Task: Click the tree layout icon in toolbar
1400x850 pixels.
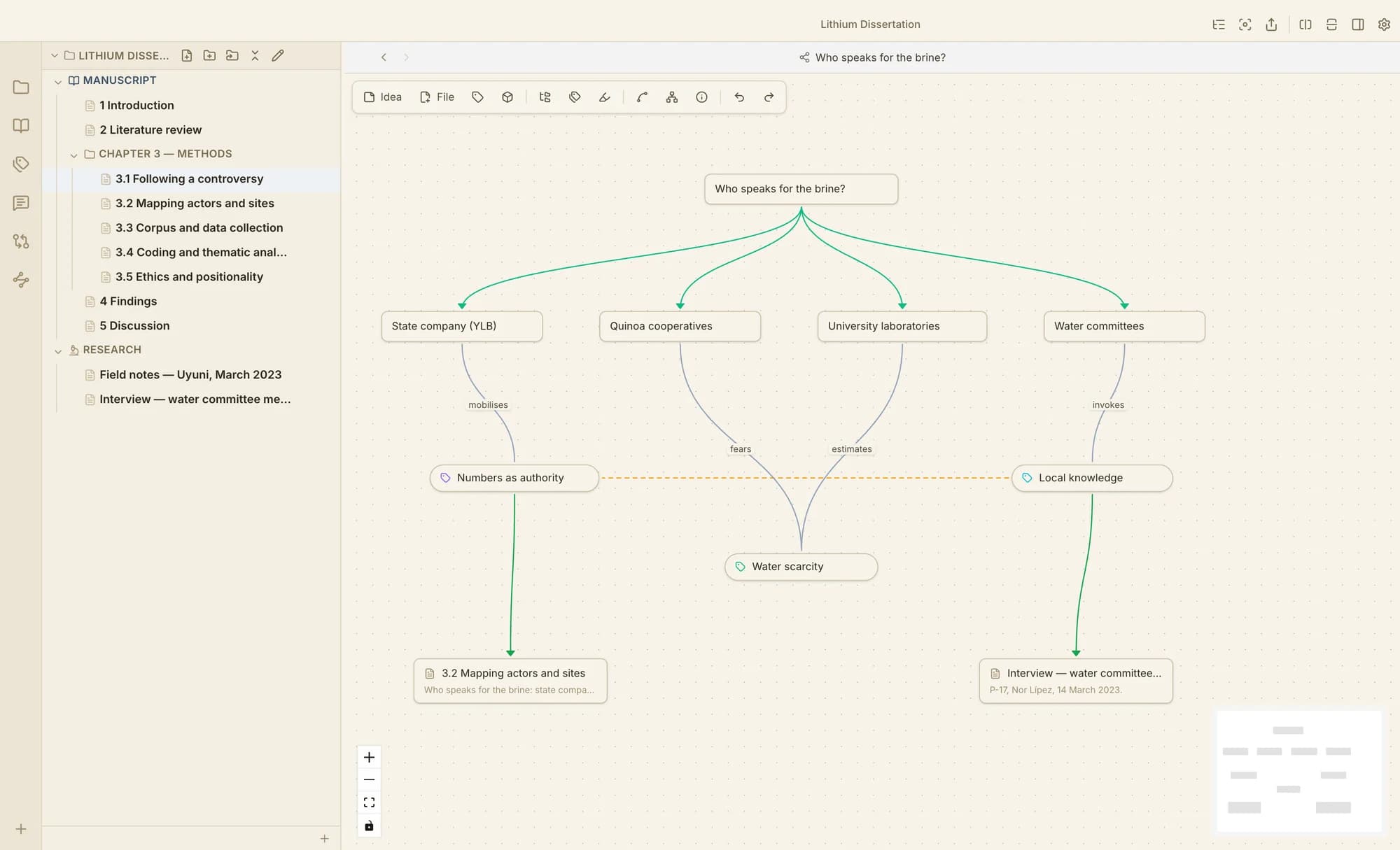Action: click(x=545, y=97)
